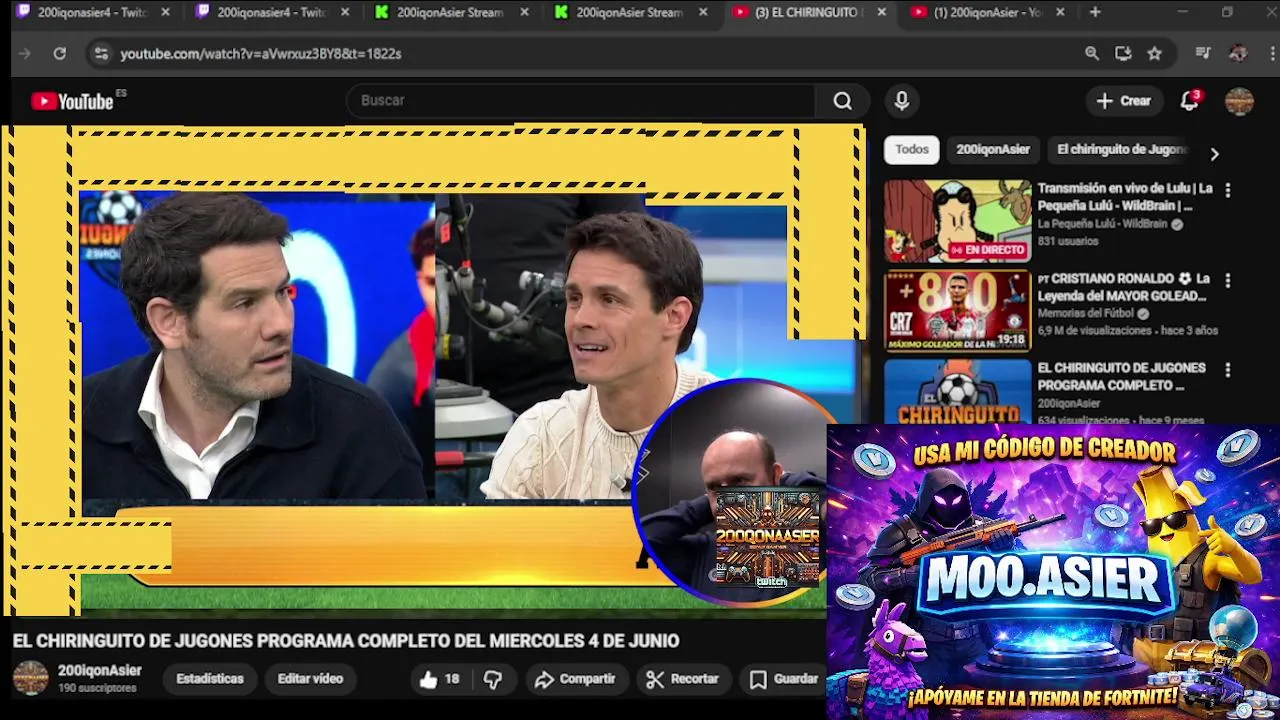Open a new browser tab with plus

pyautogui.click(x=1095, y=13)
